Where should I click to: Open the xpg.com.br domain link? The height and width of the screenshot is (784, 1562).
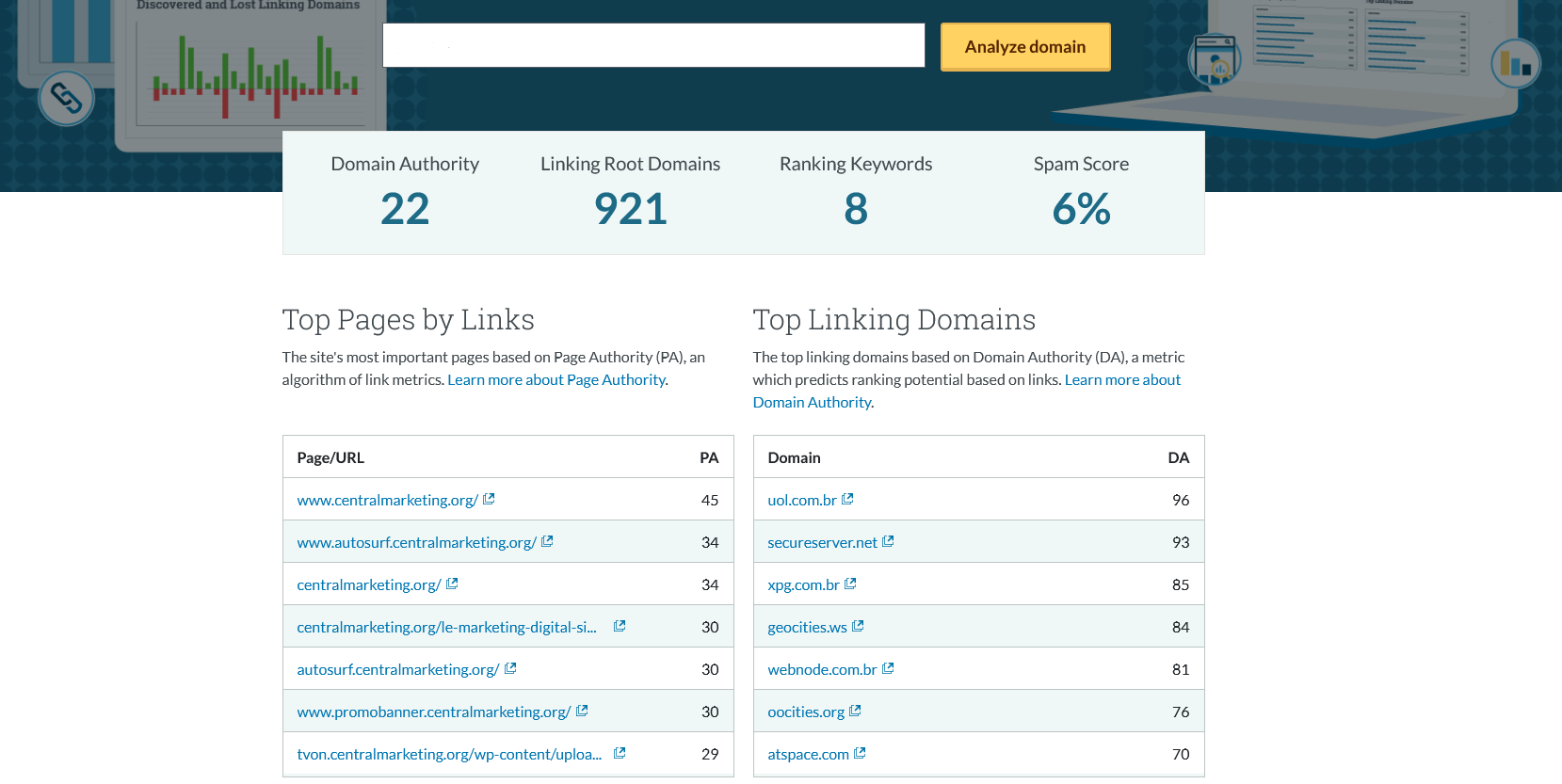pyautogui.click(x=803, y=584)
